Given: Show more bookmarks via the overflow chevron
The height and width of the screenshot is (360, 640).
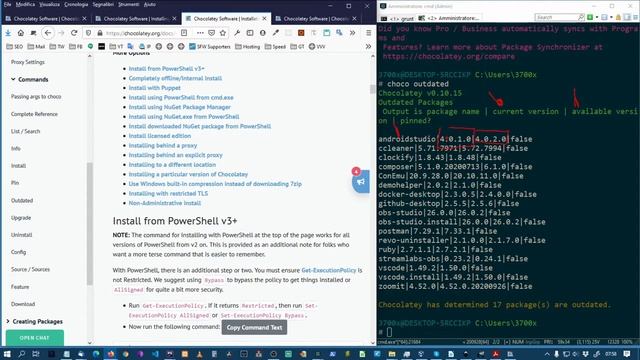Looking at the screenshot, I should tap(368, 47).
